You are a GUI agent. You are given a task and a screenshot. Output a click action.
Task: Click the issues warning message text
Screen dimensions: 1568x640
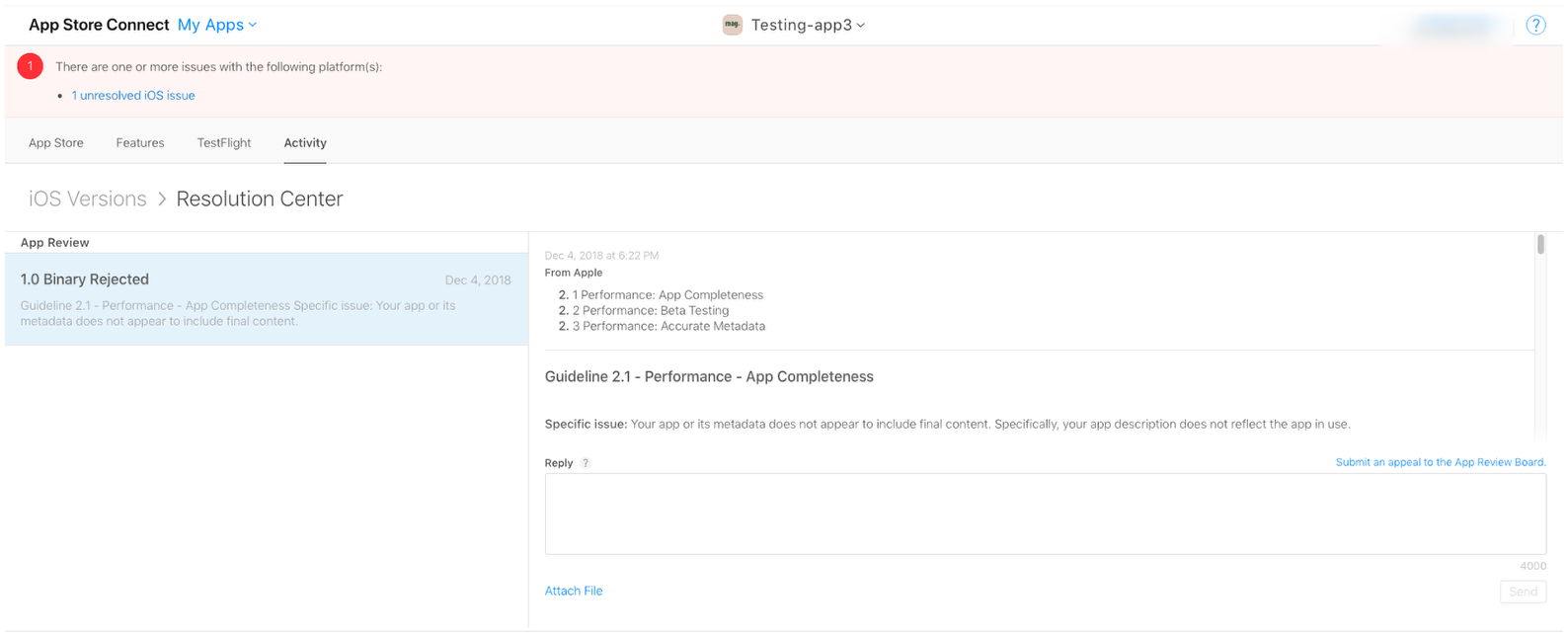(x=218, y=67)
